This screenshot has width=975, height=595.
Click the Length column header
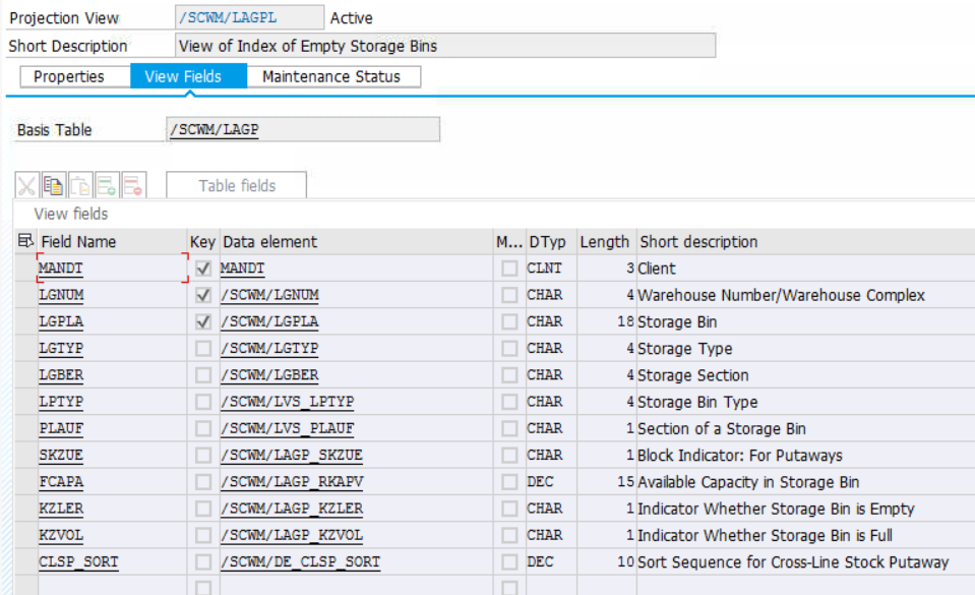[x=606, y=241]
